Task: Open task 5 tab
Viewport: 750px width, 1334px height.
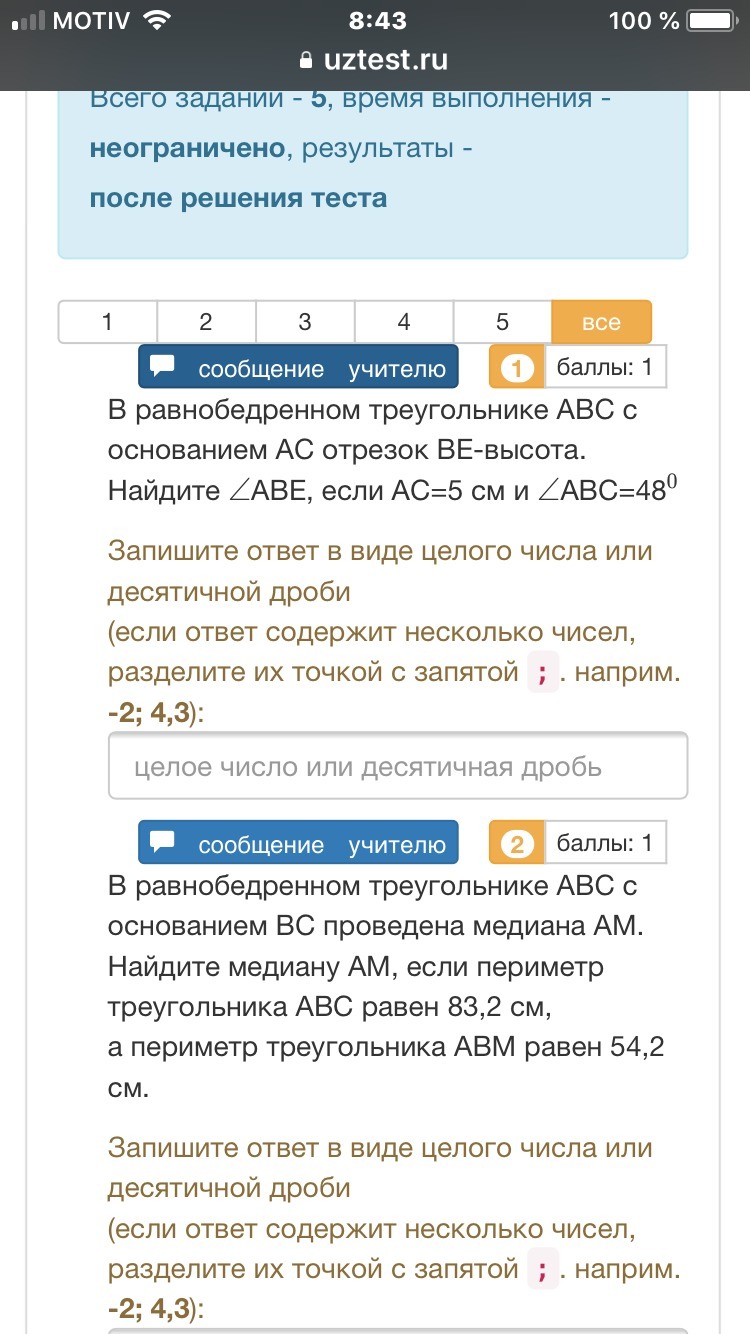Action: [502, 322]
